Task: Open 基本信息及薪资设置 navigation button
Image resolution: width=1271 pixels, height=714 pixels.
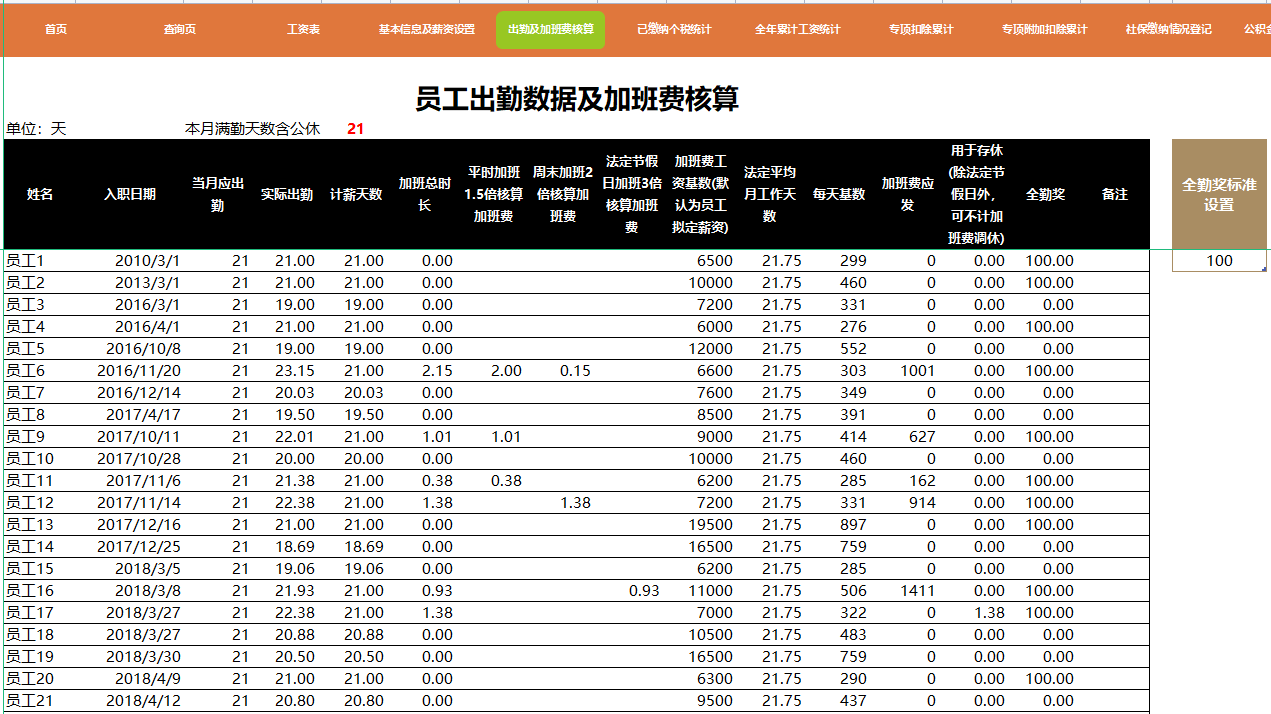Action: [427, 30]
